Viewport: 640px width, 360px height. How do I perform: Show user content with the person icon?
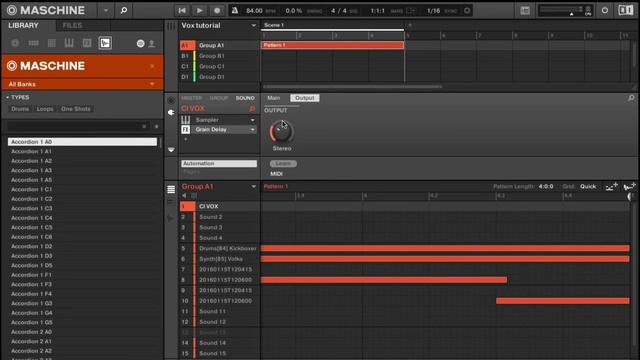point(151,43)
